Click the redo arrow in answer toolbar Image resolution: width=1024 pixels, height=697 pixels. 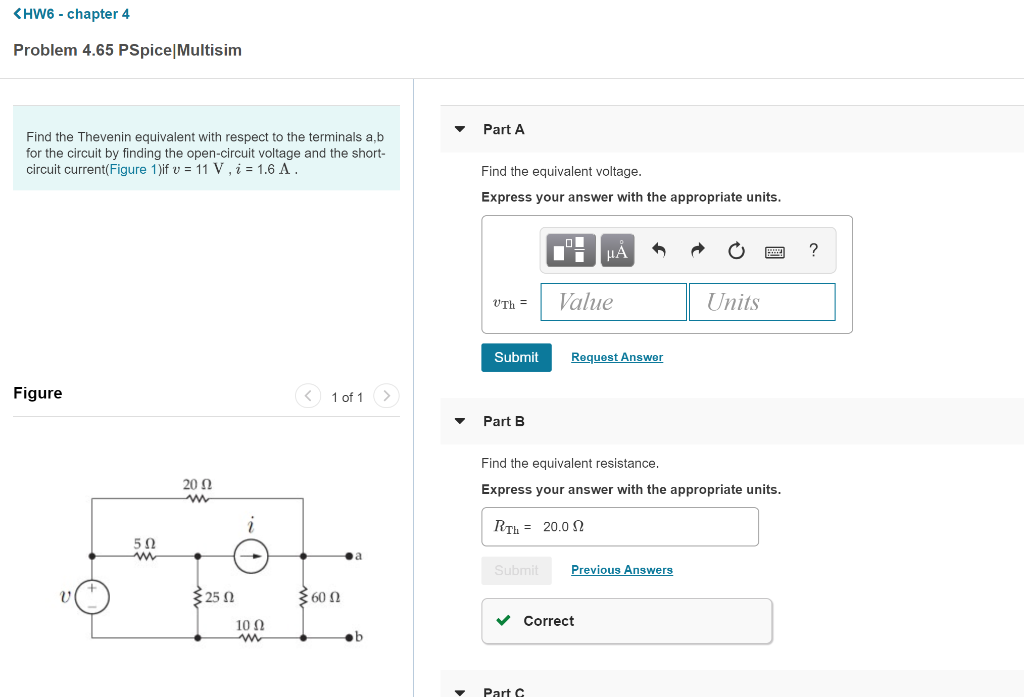pos(697,250)
